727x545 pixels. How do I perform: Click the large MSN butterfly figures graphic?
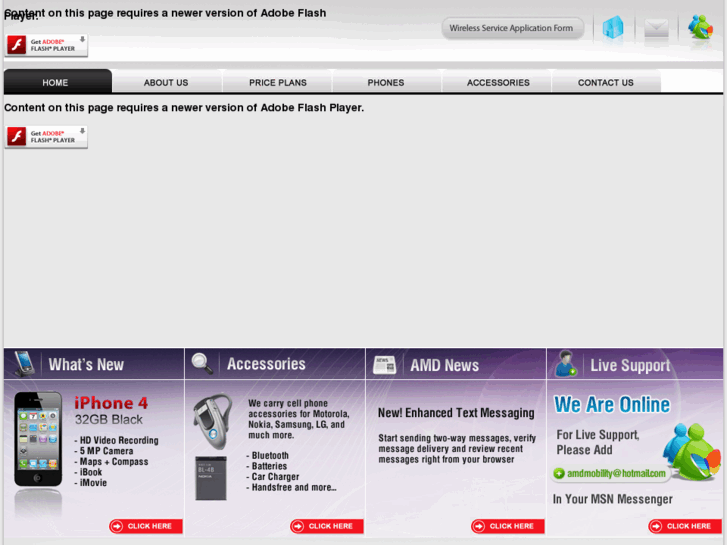point(692,451)
